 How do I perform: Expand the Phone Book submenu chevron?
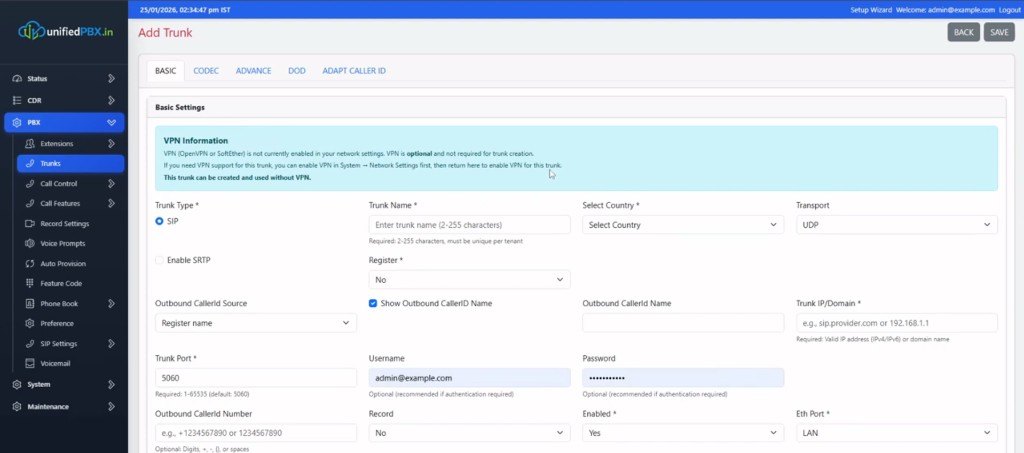coord(112,304)
